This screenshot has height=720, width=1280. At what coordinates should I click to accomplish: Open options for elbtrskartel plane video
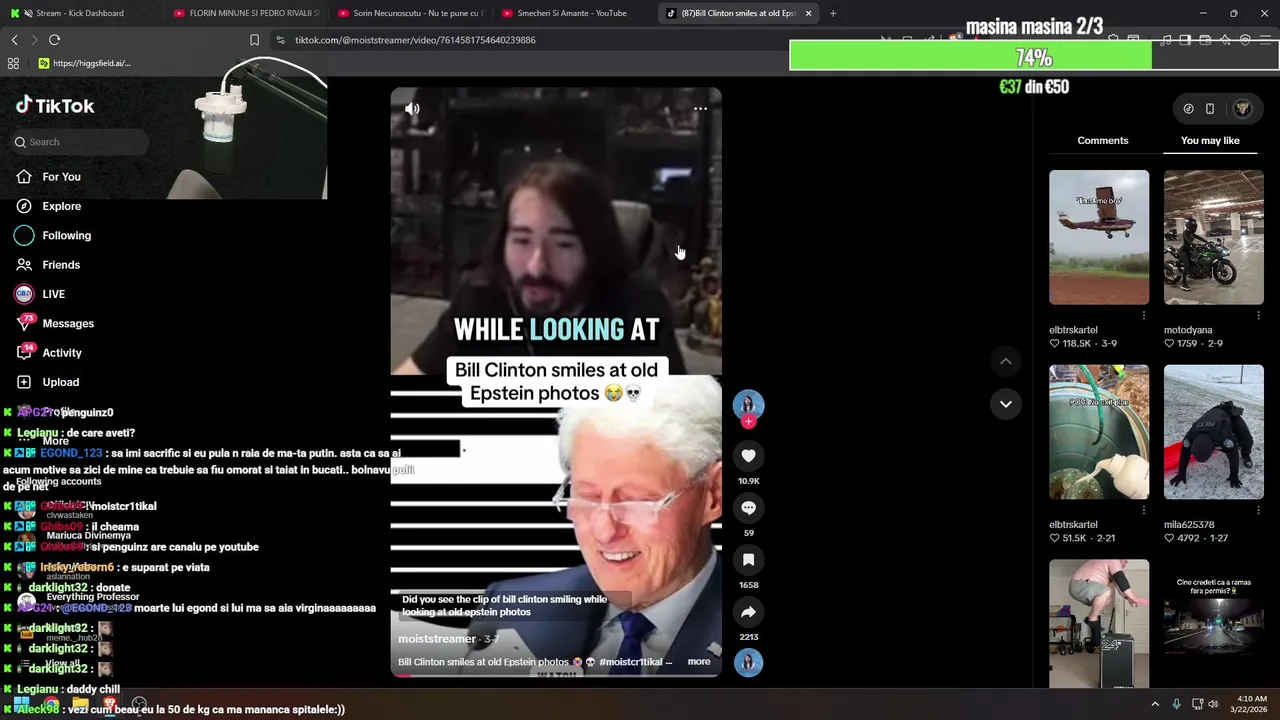tap(1143, 316)
